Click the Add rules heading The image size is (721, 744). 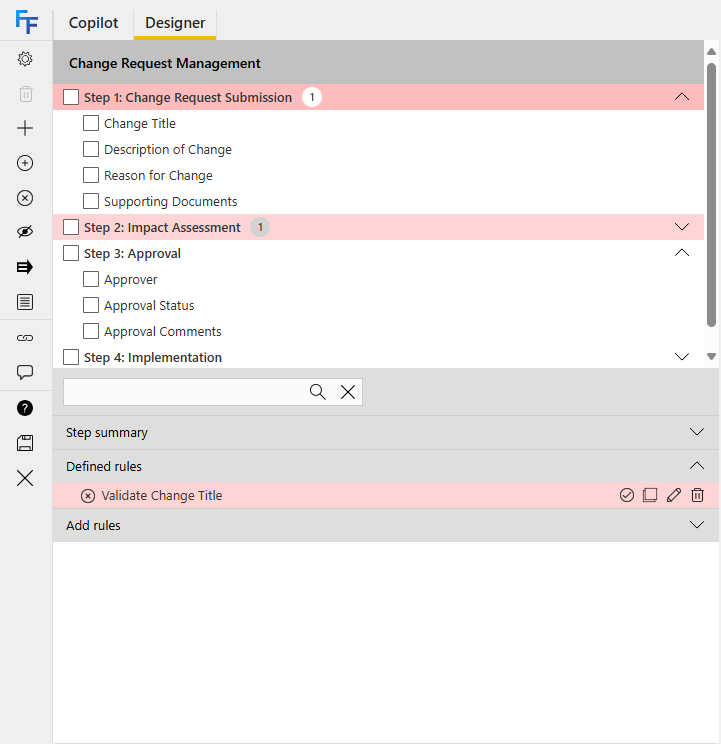coord(93,526)
